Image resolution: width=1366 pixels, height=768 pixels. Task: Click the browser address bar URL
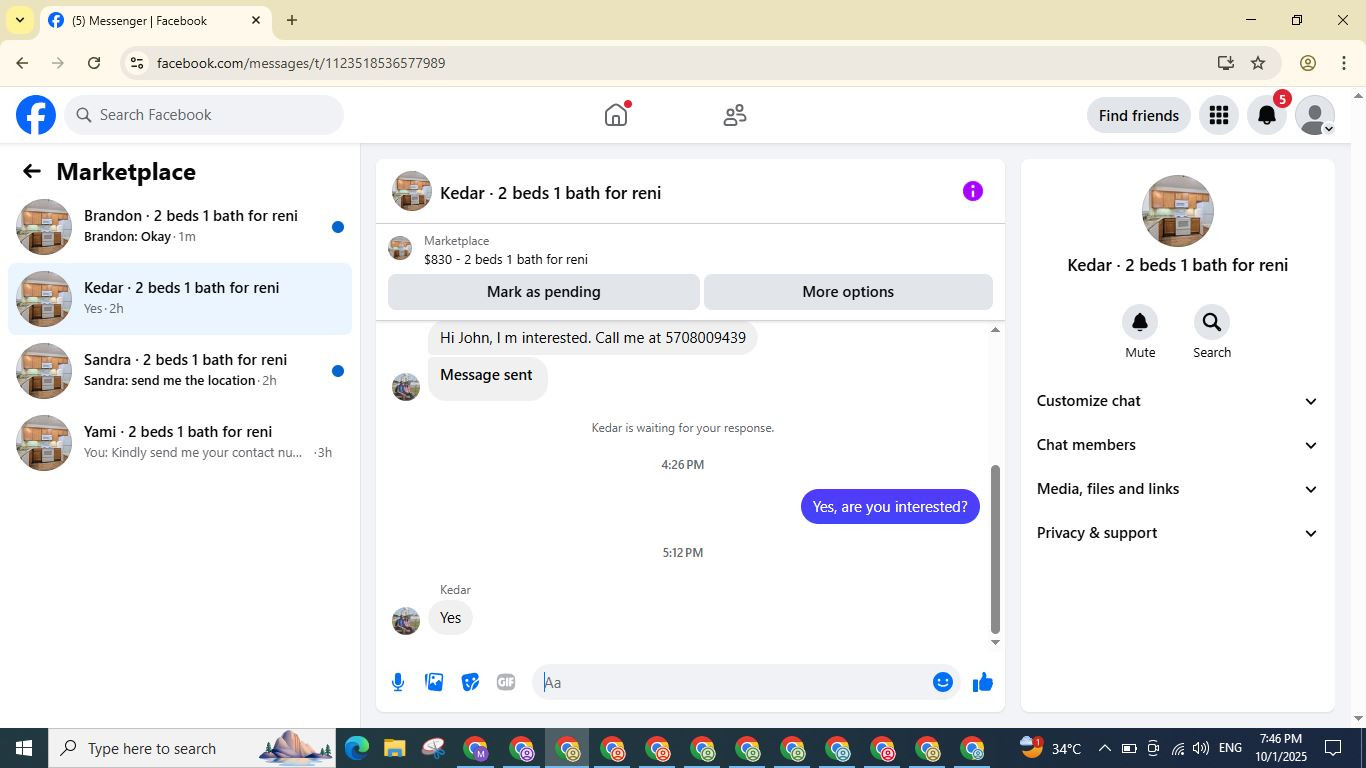click(301, 63)
